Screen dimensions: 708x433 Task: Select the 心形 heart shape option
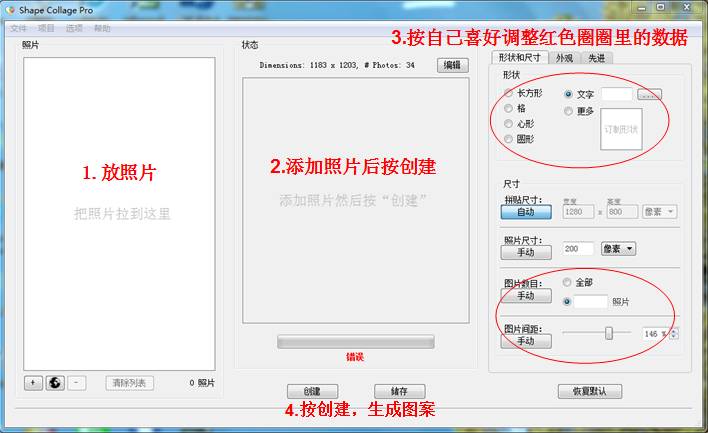(509, 124)
